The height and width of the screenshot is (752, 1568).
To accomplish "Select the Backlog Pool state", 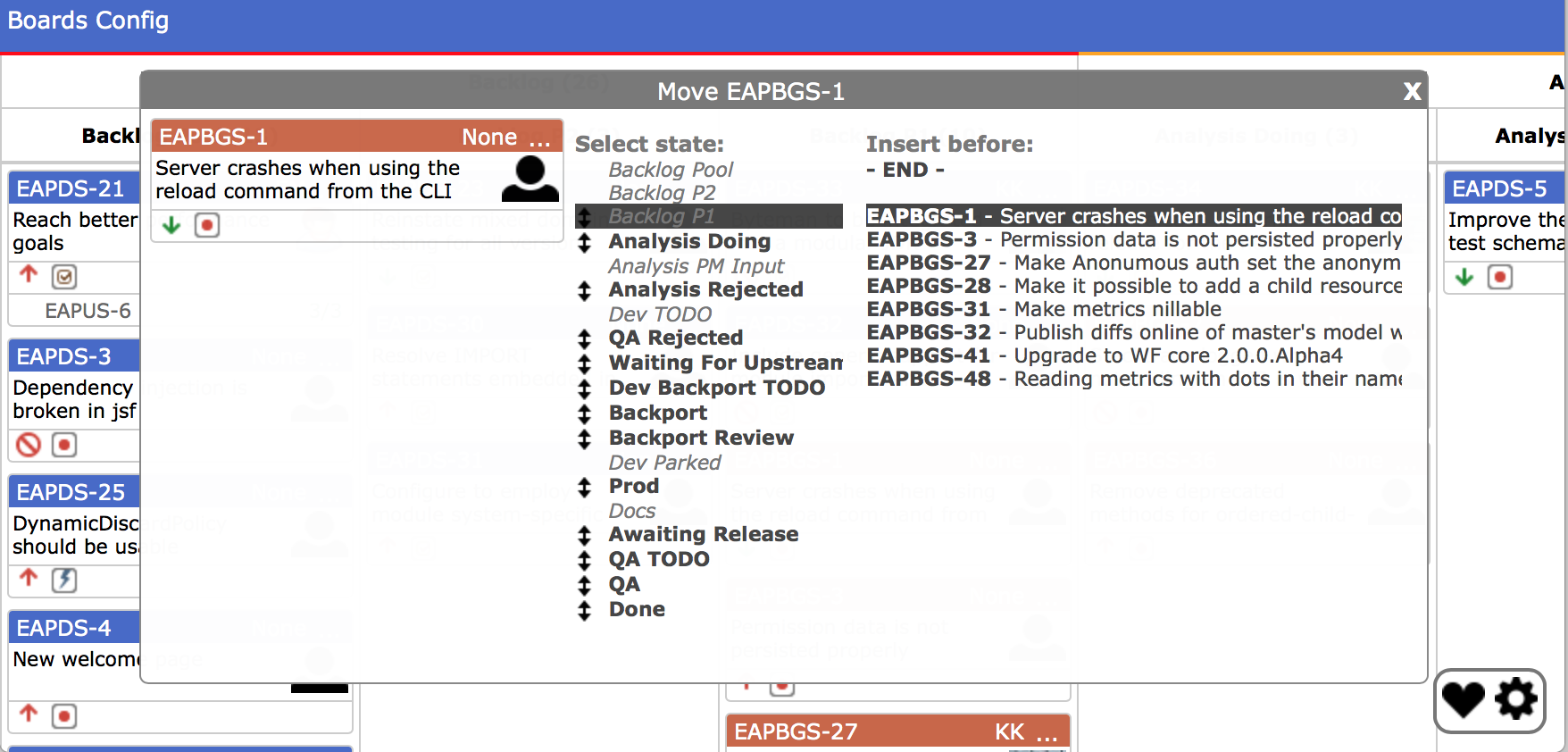I will click(671, 170).
